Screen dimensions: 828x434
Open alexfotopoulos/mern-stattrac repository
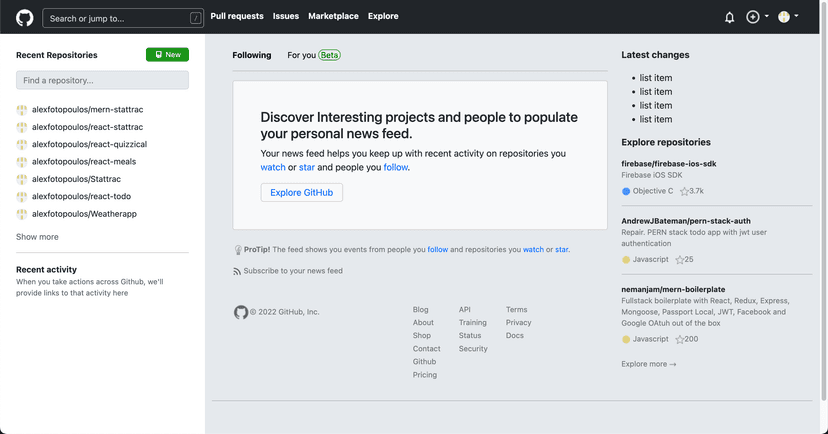[87, 110]
